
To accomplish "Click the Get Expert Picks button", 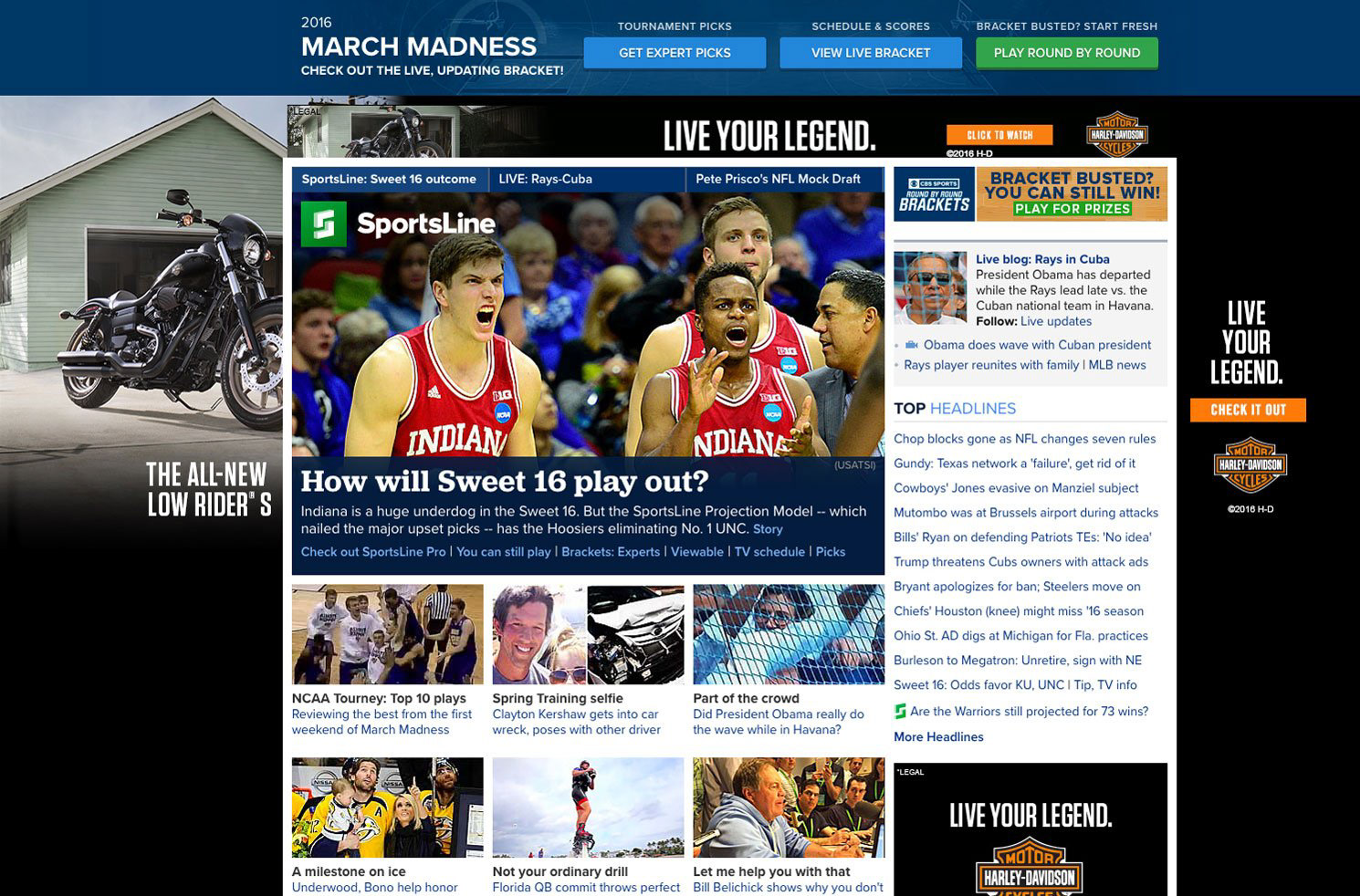I will (x=675, y=53).
